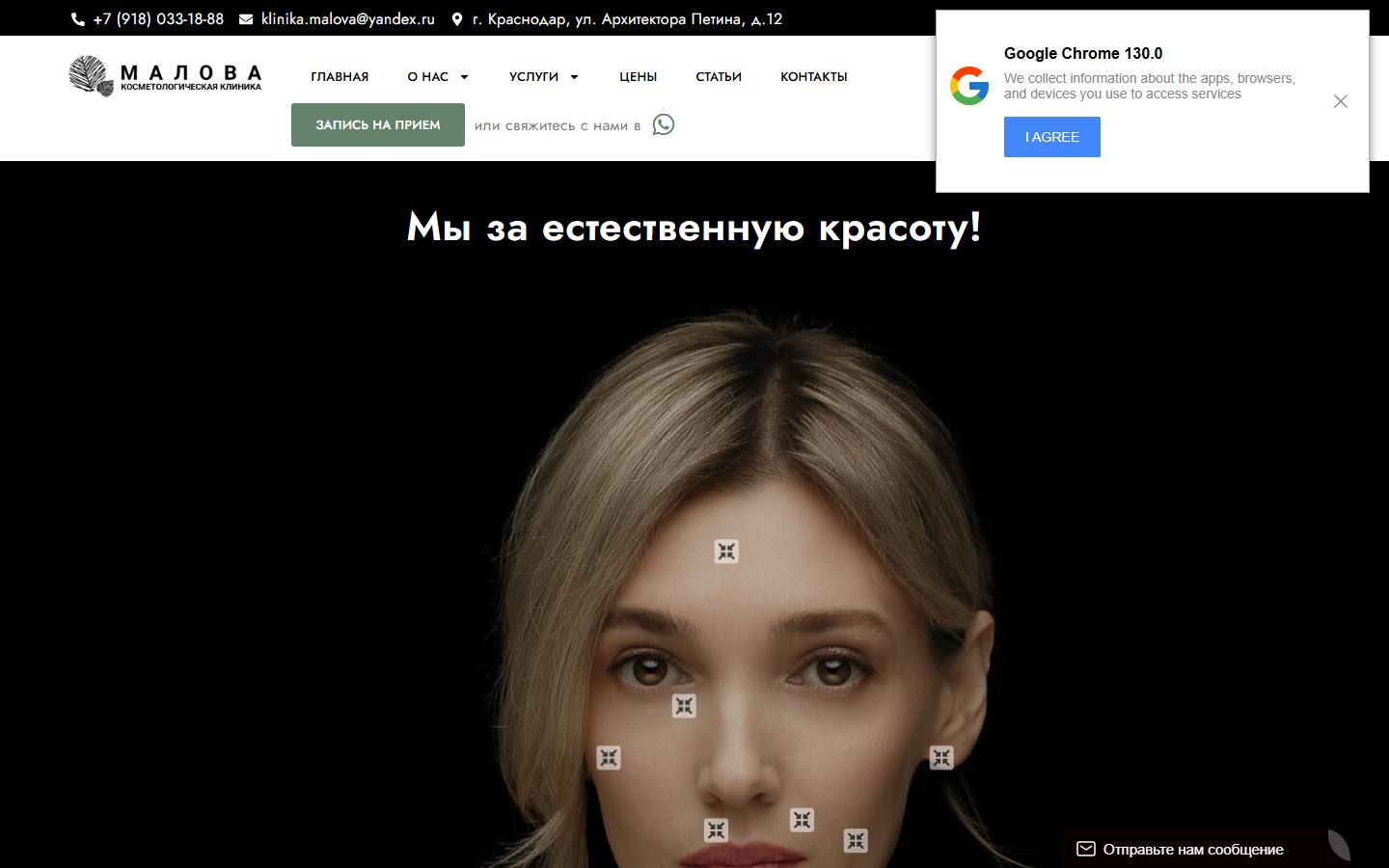Click the envelope icon in the message widget
Viewport: 1389px width, 868px height.
coord(1086,849)
